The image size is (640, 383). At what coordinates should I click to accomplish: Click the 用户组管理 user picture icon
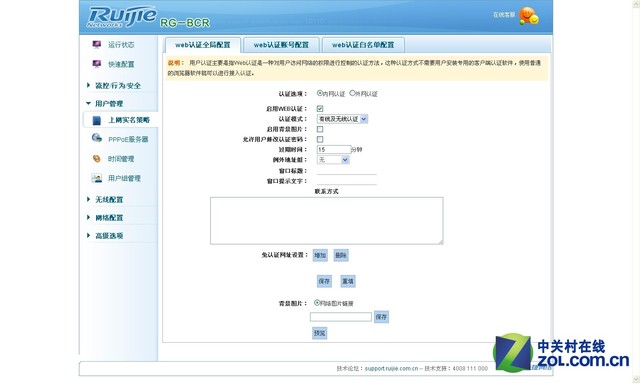(97, 178)
